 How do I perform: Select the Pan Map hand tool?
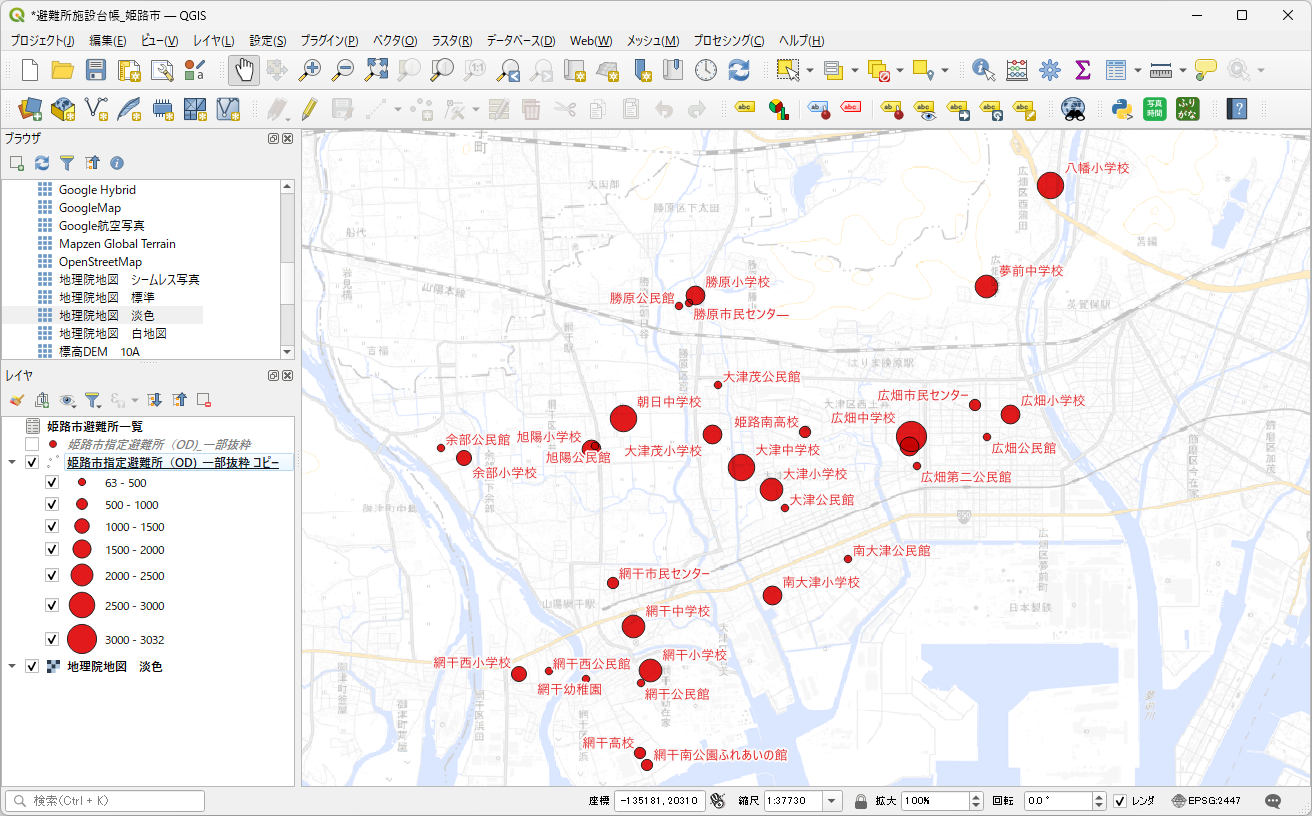coord(245,70)
